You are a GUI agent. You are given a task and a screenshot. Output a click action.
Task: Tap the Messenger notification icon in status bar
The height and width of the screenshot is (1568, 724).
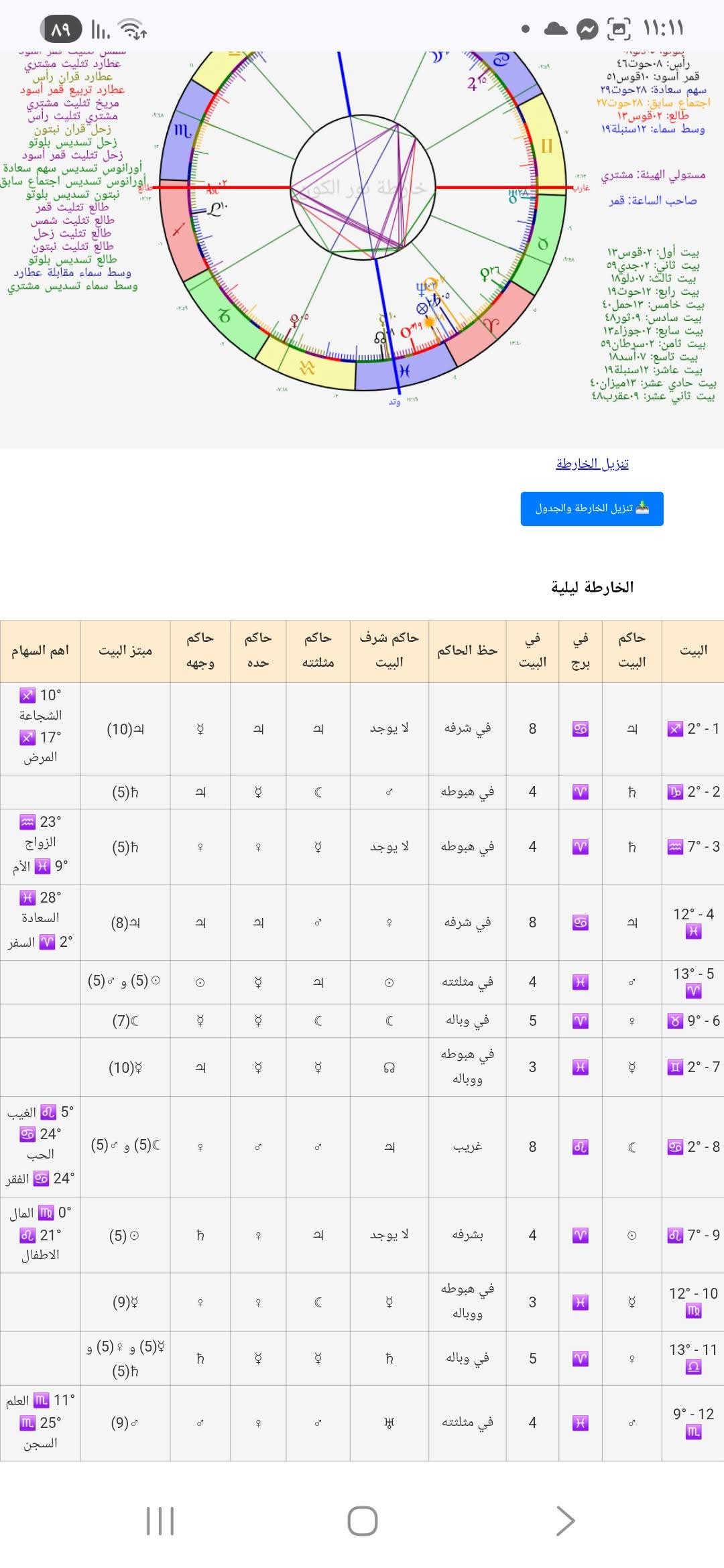587,29
